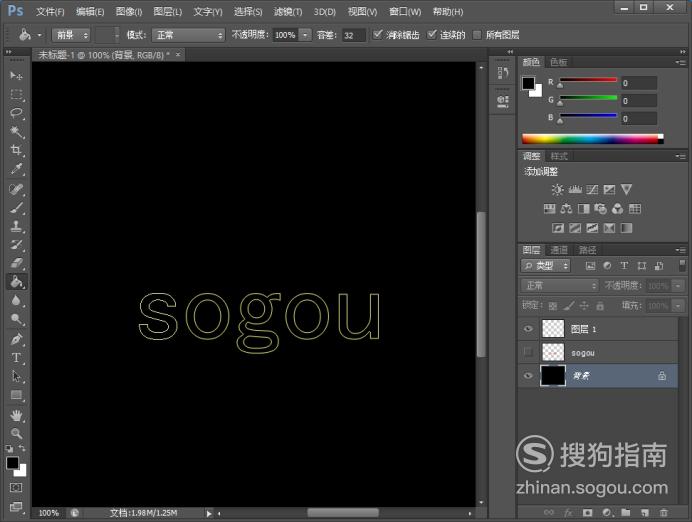Hide the 背景 layer with eye icon
Screen dimensions: 692x522
(528, 376)
